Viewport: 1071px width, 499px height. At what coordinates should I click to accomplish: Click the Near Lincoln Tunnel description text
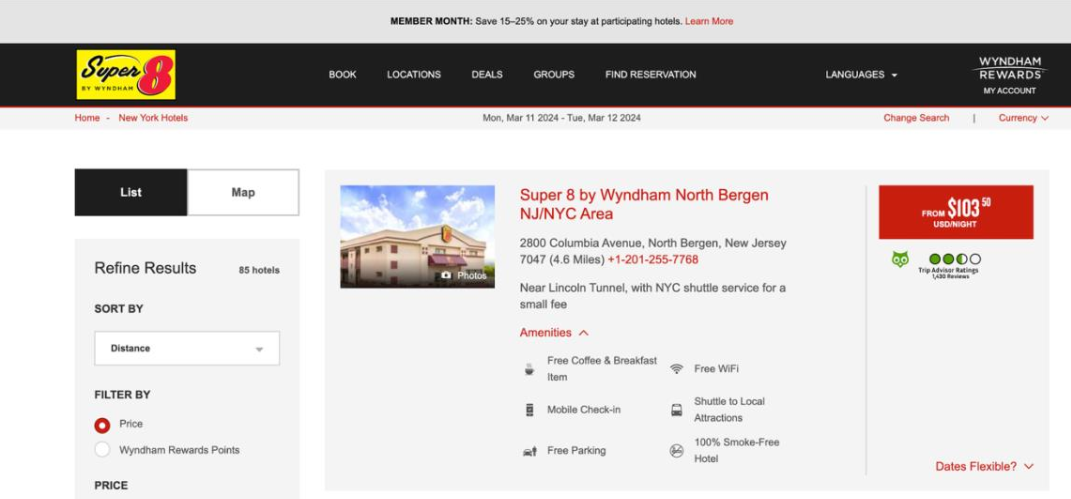[652, 296]
